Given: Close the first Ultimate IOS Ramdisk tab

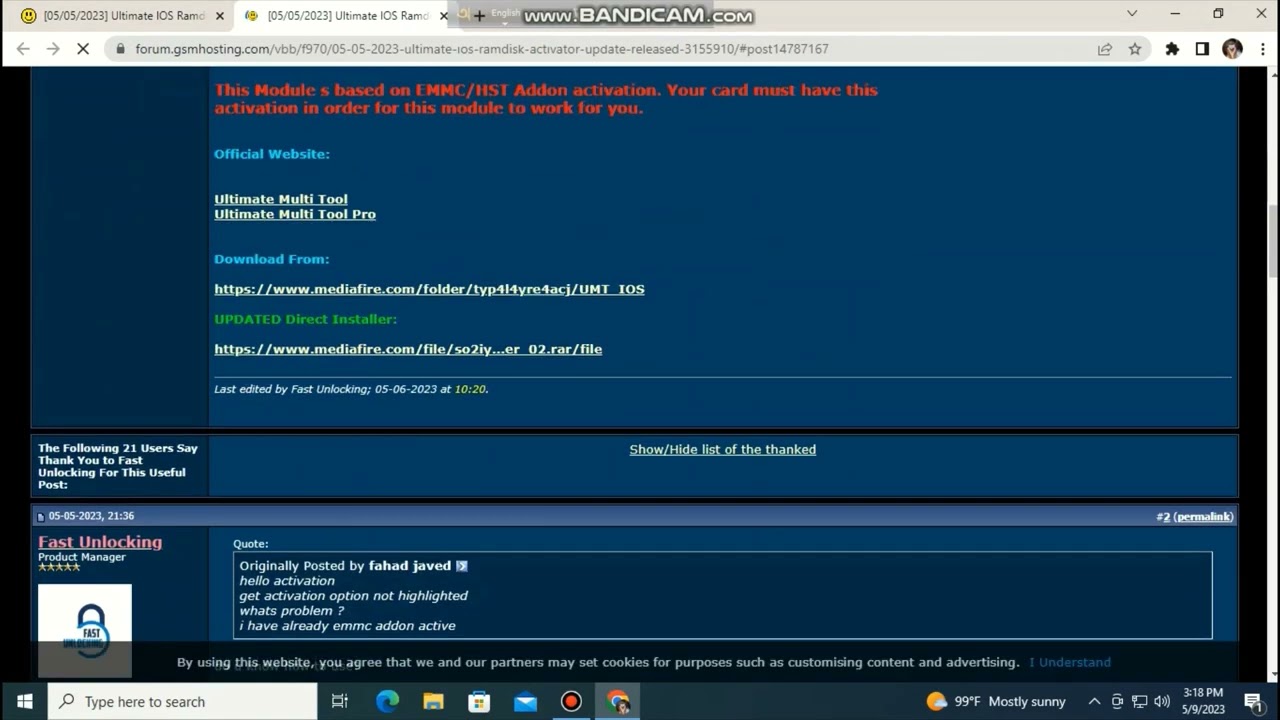Looking at the screenshot, I should click(x=220, y=16).
